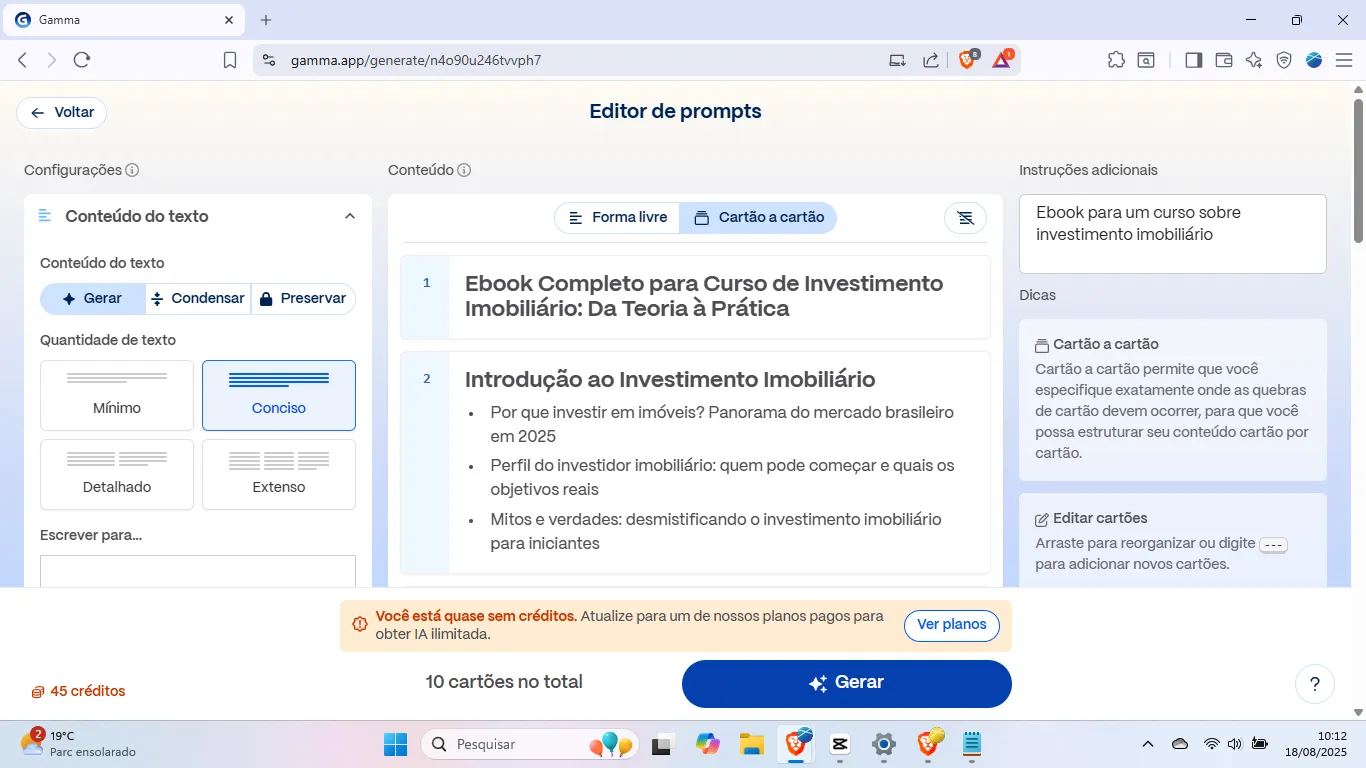Click the share icon in address bar
The height and width of the screenshot is (768, 1366).
point(930,60)
